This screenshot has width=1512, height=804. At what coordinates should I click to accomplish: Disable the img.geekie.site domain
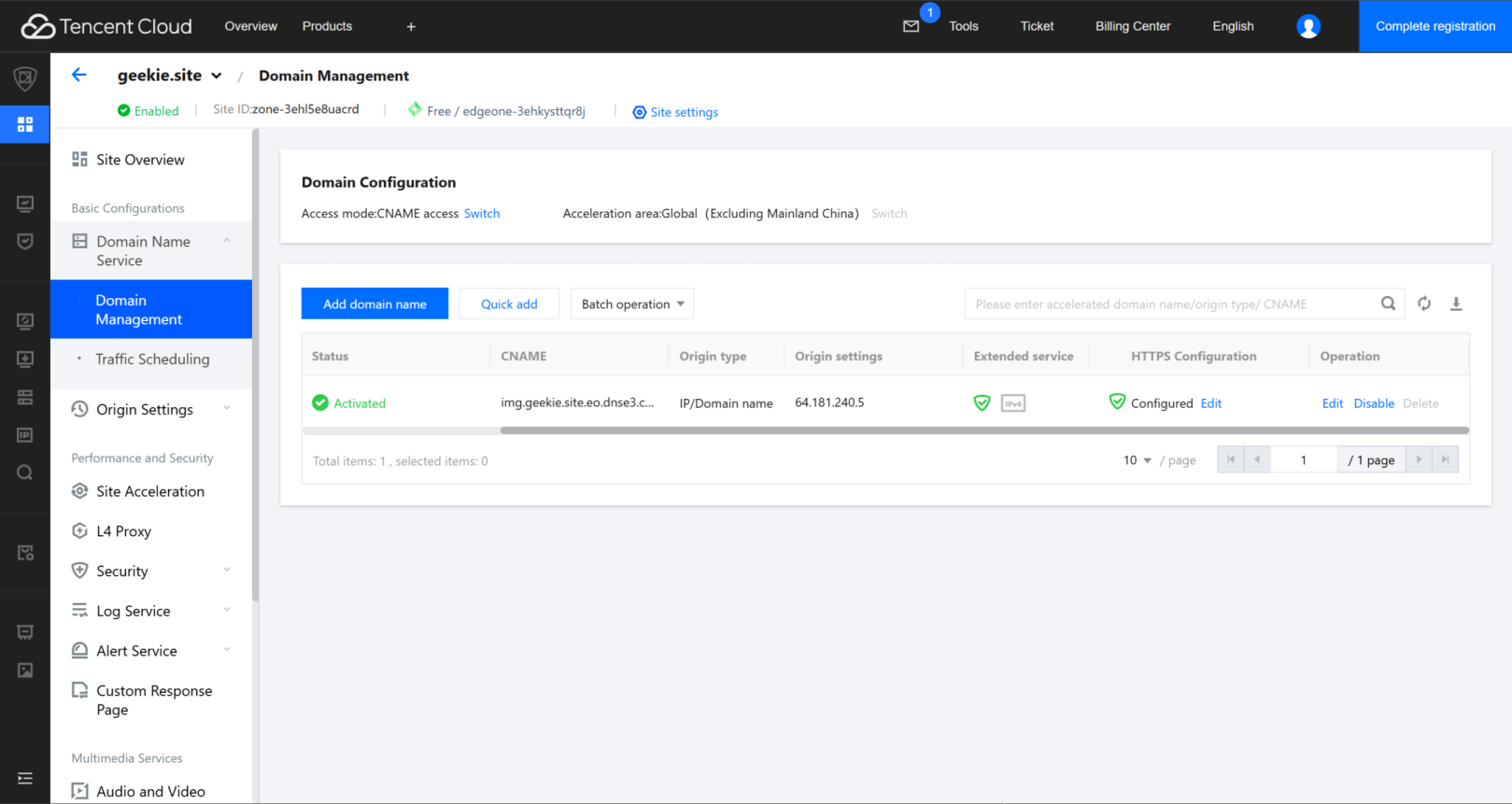[x=1373, y=403]
